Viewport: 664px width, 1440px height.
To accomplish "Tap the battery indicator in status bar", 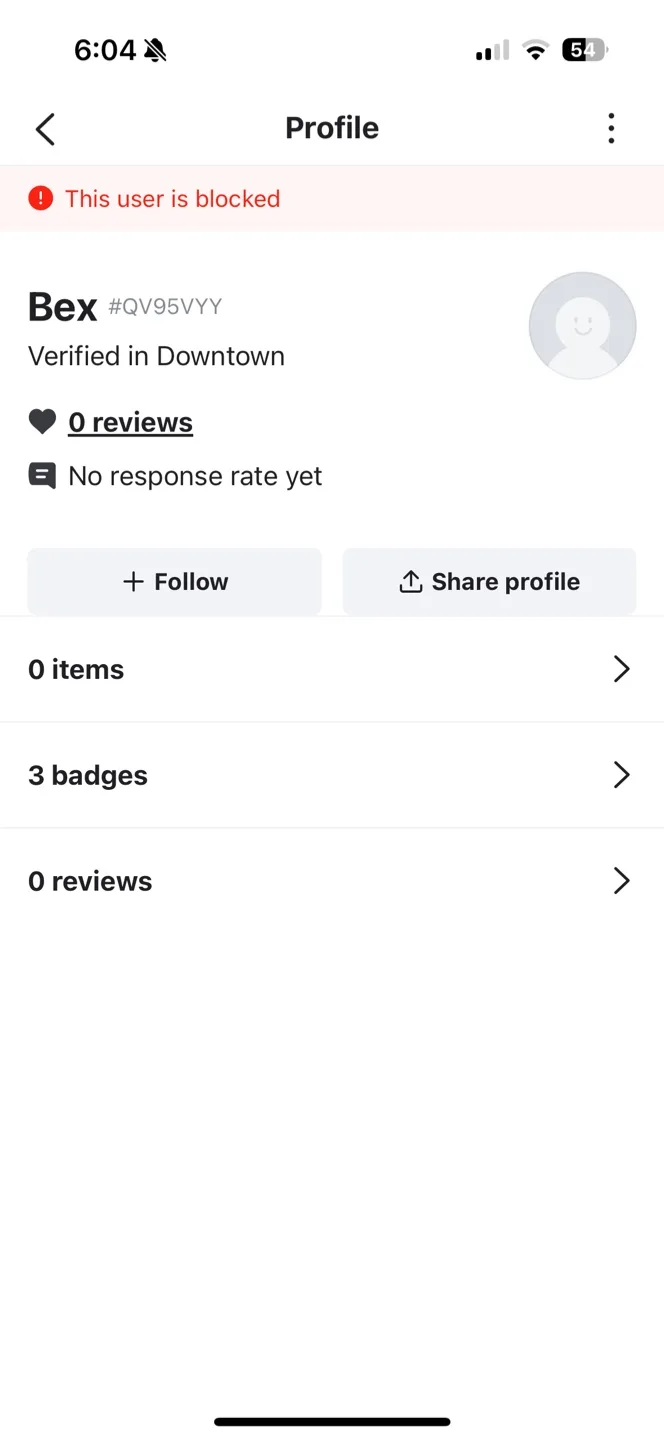I will pos(585,50).
